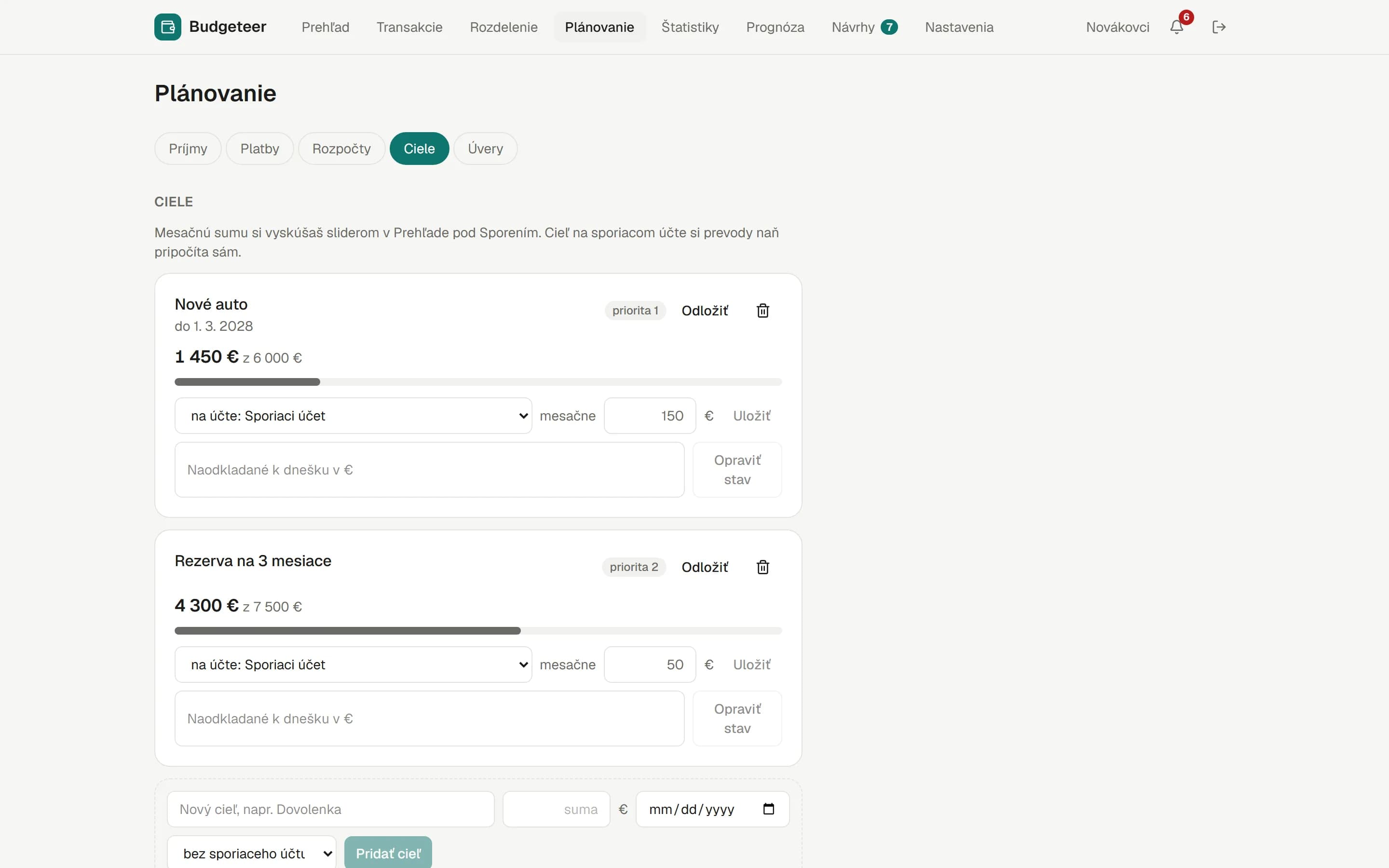The width and height of the screenshot is (1389, 868).
Task: Click the Novákovci household name
Action: (1117, 27)
